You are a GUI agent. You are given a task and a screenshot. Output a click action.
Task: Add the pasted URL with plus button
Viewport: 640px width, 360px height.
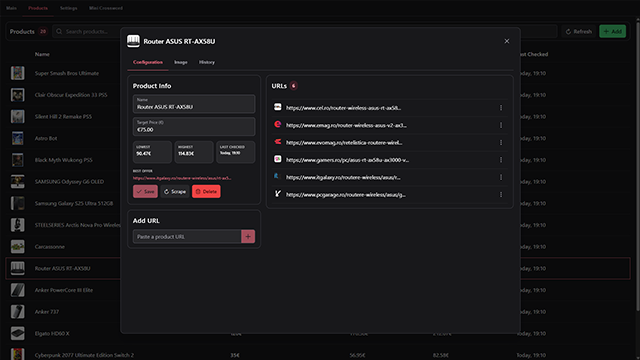pyautogui.click(x=248, y=236)
